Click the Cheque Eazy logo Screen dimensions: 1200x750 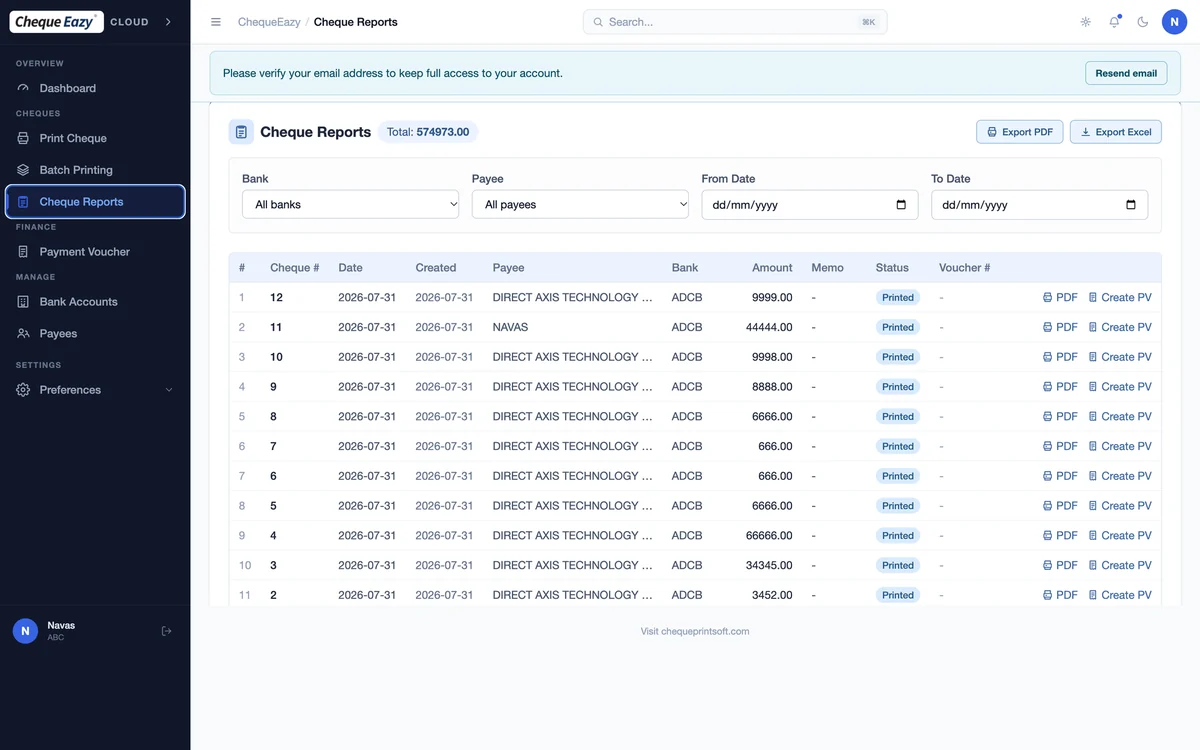tap(56, 22)
